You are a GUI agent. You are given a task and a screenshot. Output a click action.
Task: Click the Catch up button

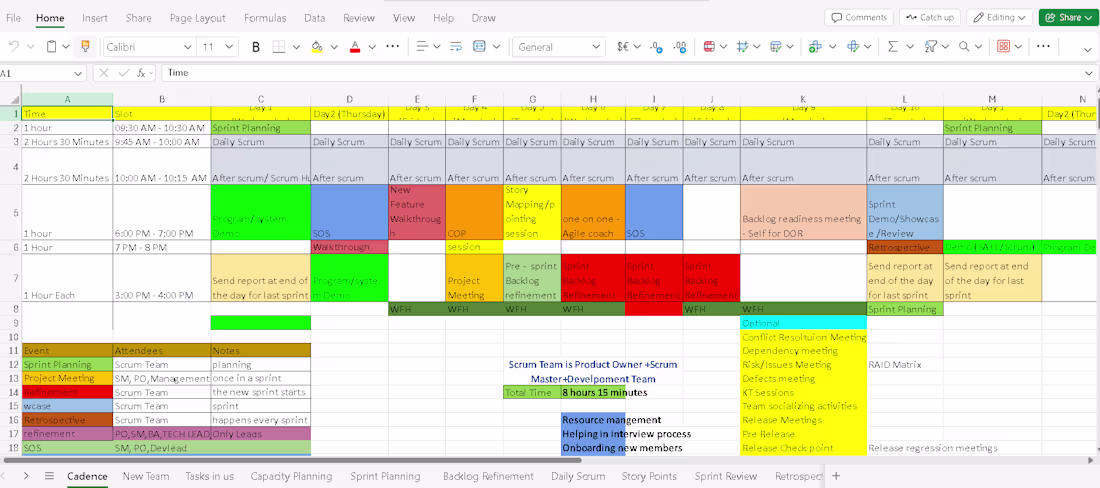[930, 18]
